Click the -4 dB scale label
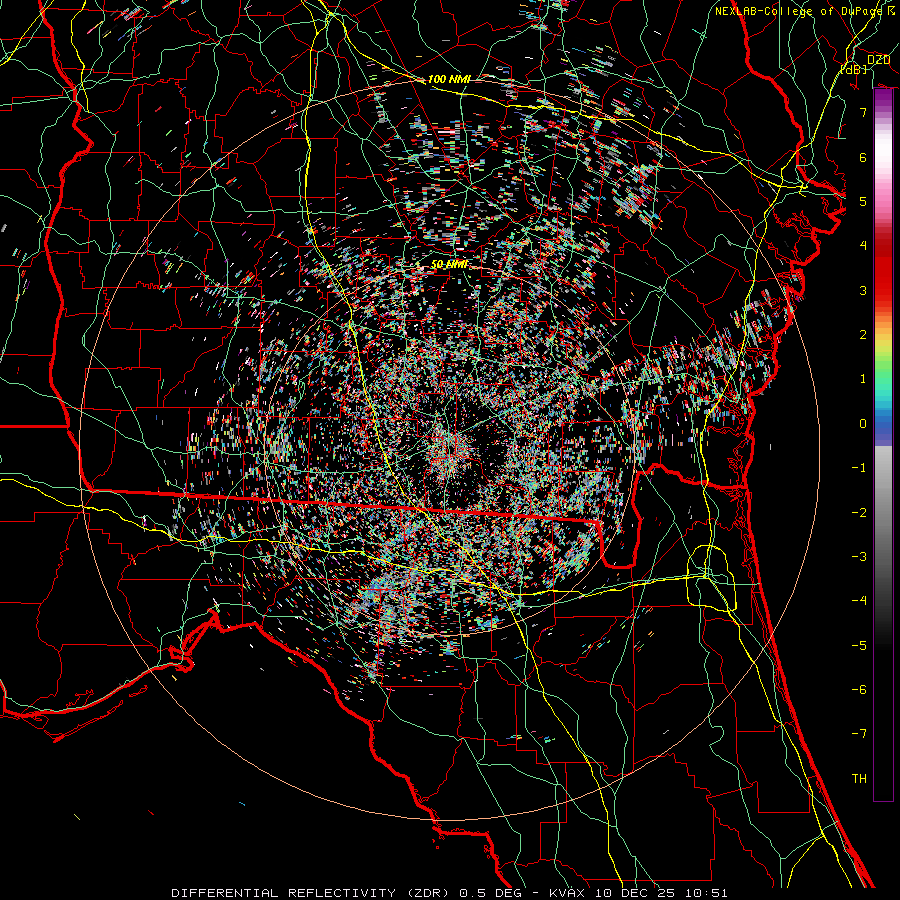The image size is (900, 900). coord(859,601)
